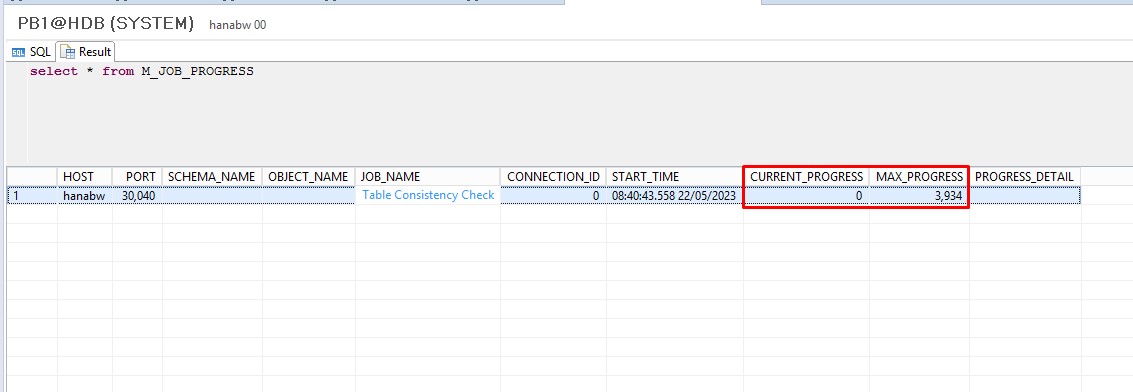Click the JOB_NAME column header
Screen dimensions: 1133x392
pos(428,177)
